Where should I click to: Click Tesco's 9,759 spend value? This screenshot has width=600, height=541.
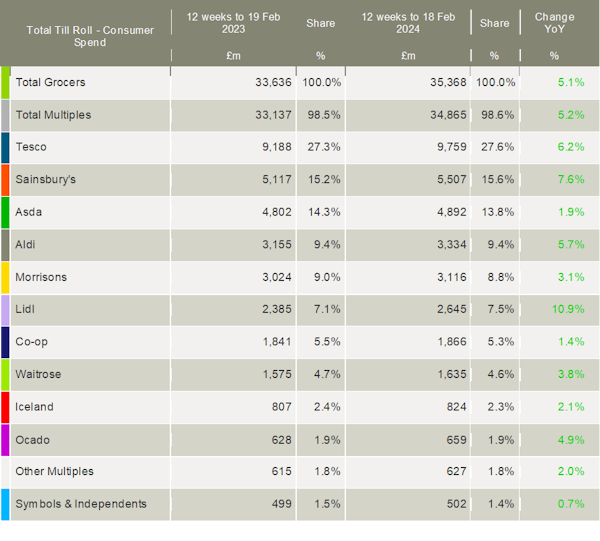point(452,147)
